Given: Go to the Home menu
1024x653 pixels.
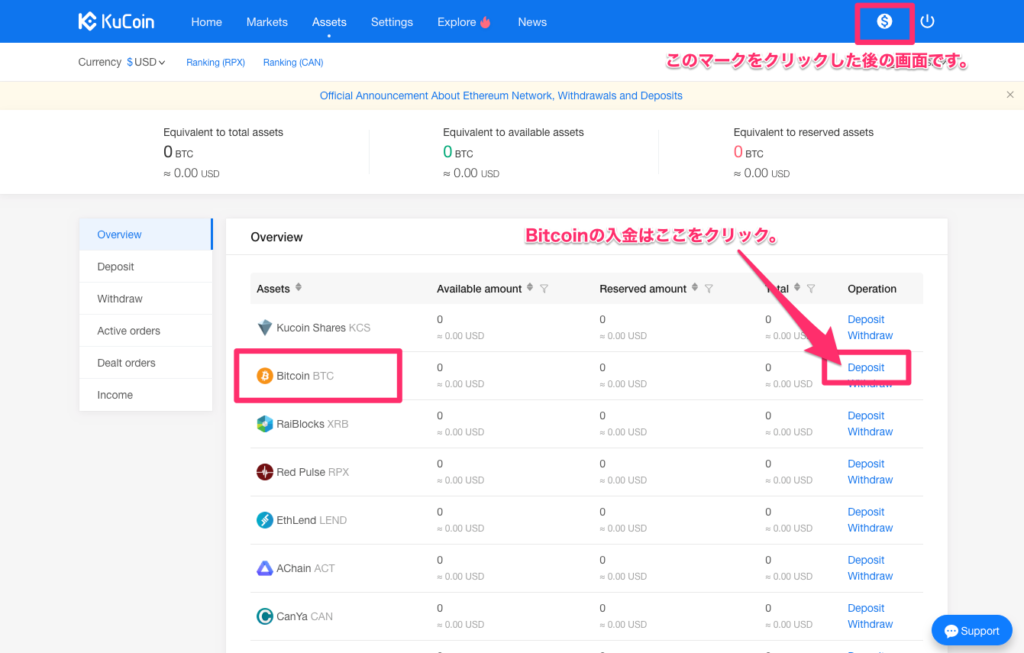Looking at the screenshot, I should (x=206, y=22).
